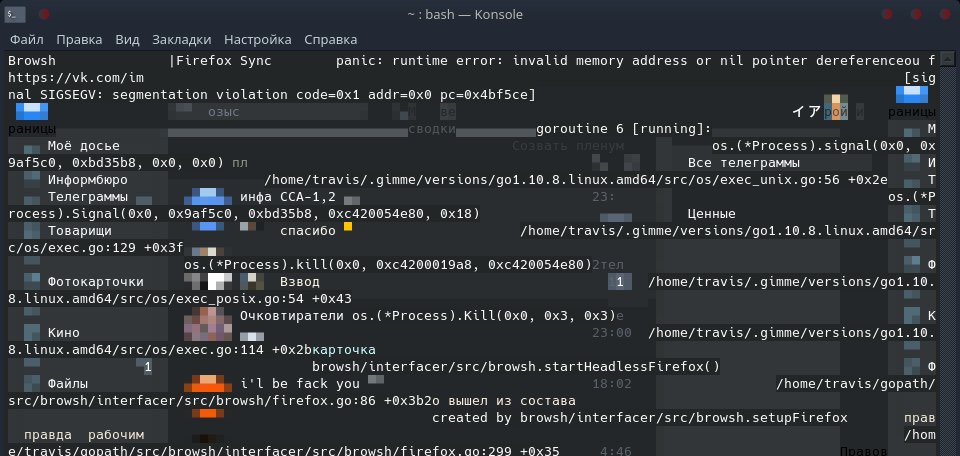This screenshot has width=960, height=456.
Task: Select the Ценные filter
Action: point(711,214)
